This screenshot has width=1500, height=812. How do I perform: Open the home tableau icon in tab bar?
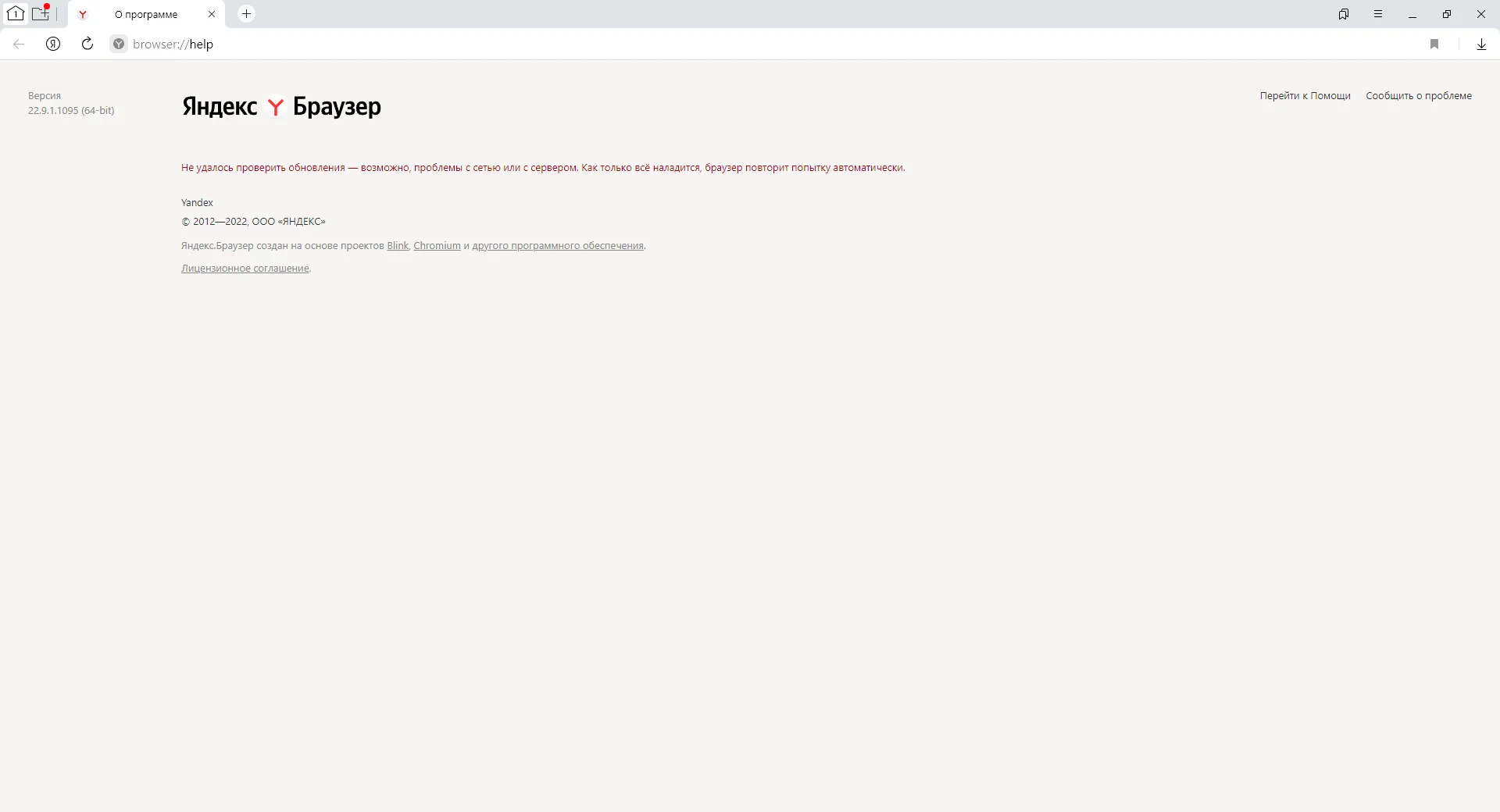coord(16,13)
